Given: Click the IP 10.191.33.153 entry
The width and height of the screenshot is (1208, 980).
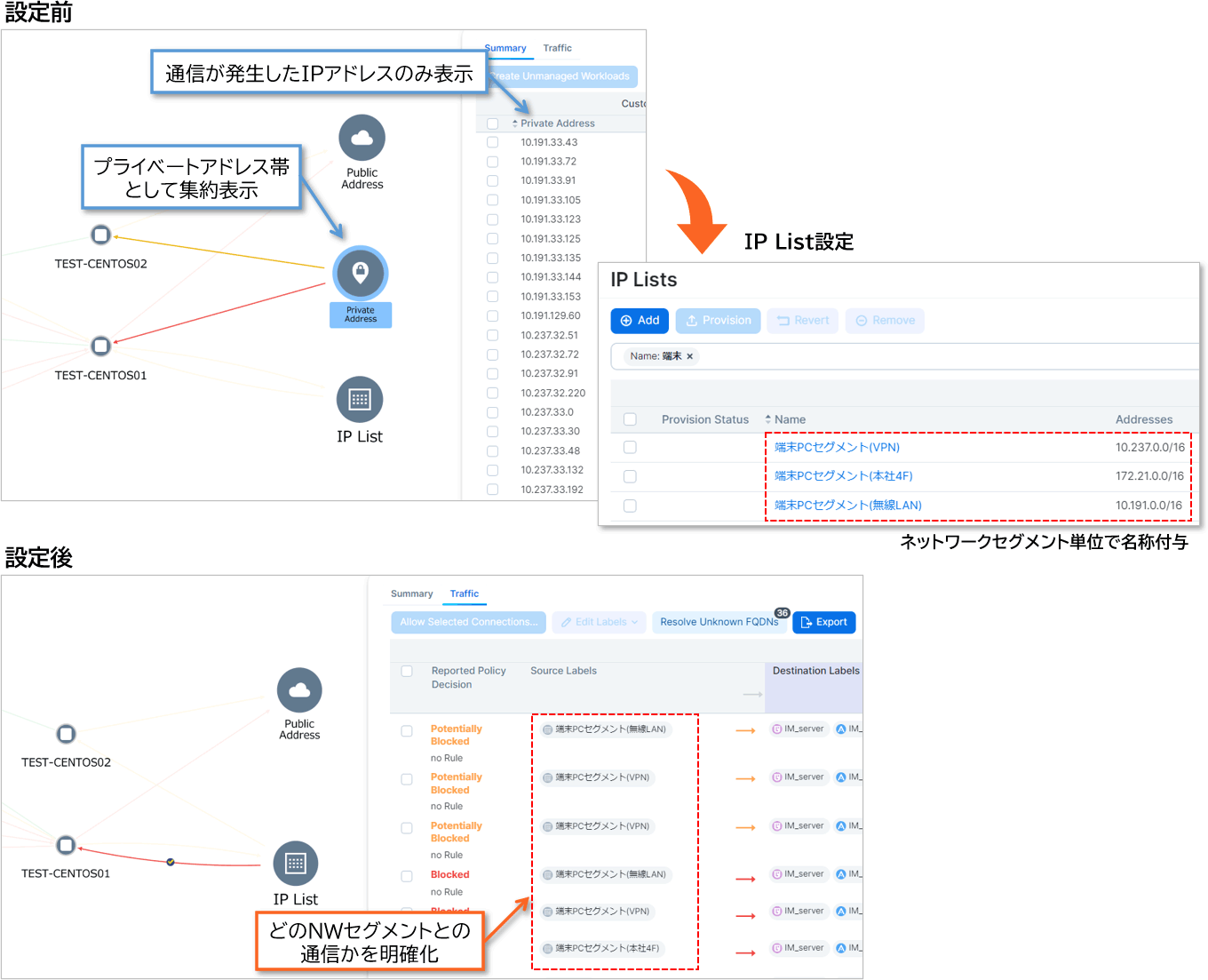Looking at the screenshot, I should pyautogui.click(x=551, y=297).
